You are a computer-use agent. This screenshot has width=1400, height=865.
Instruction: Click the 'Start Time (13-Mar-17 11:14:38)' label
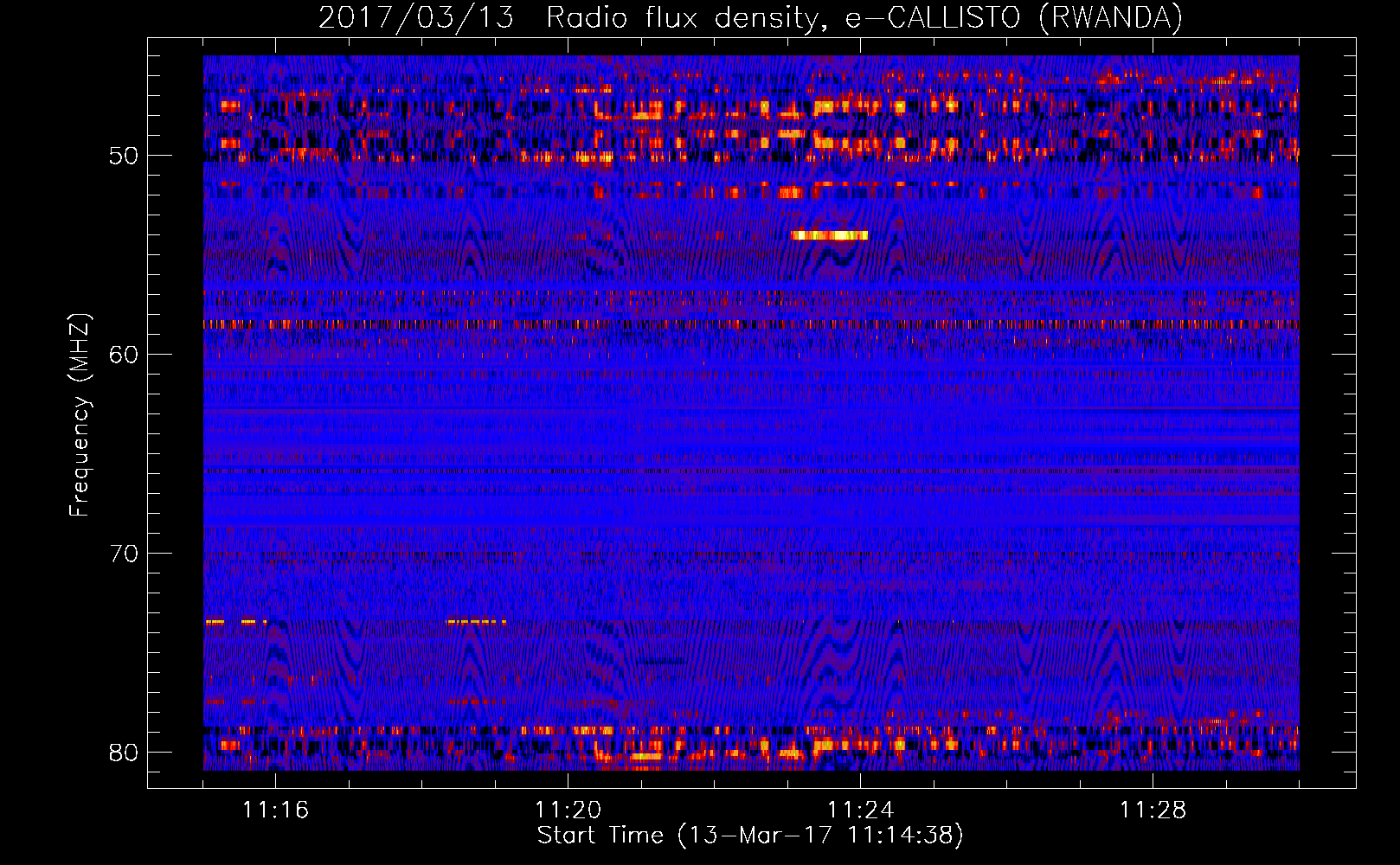pyautogui.click(x=750, y=836)
